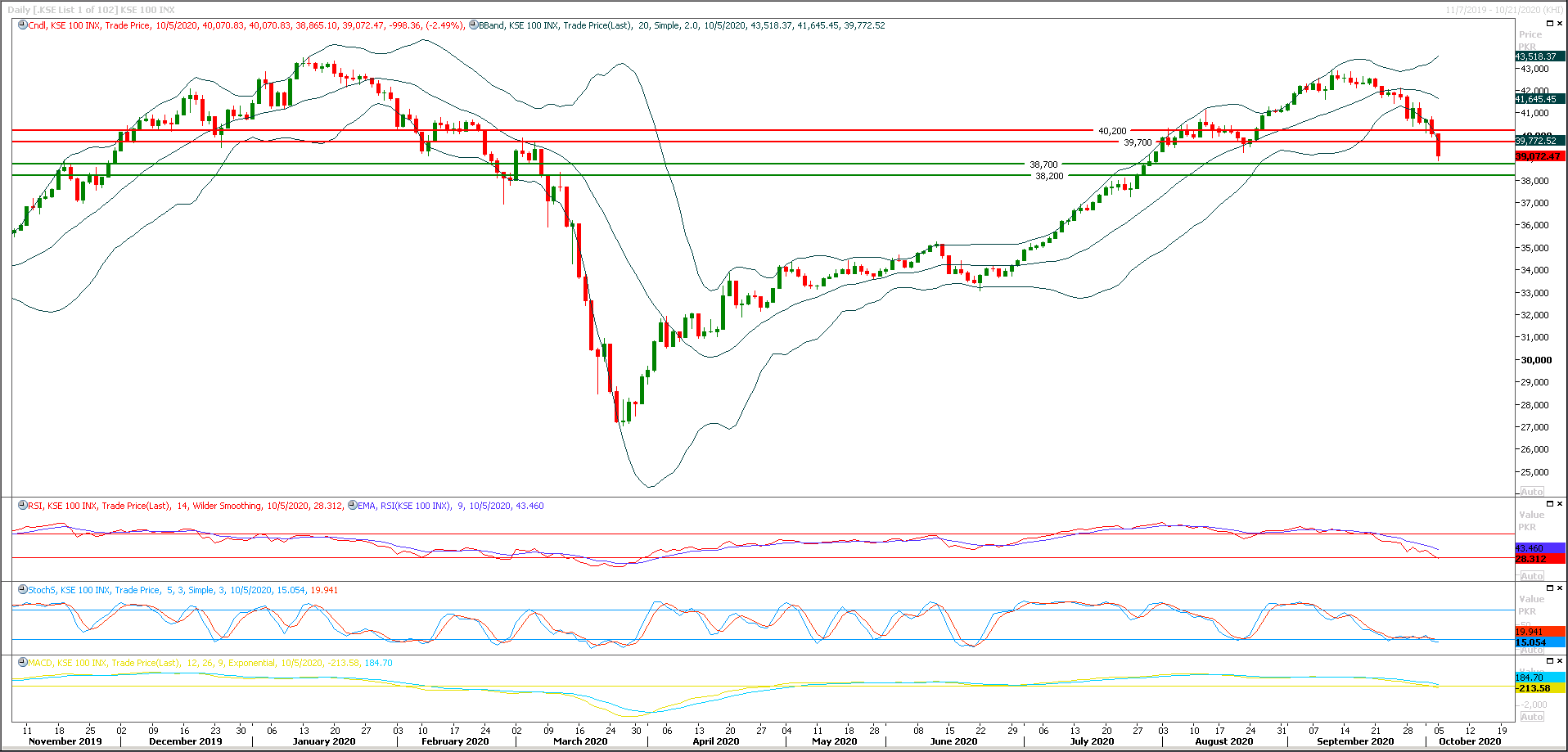Click the clock icon before the RSI legend
The width and height of the screenshot is (1568, 752).
[23, 506]
